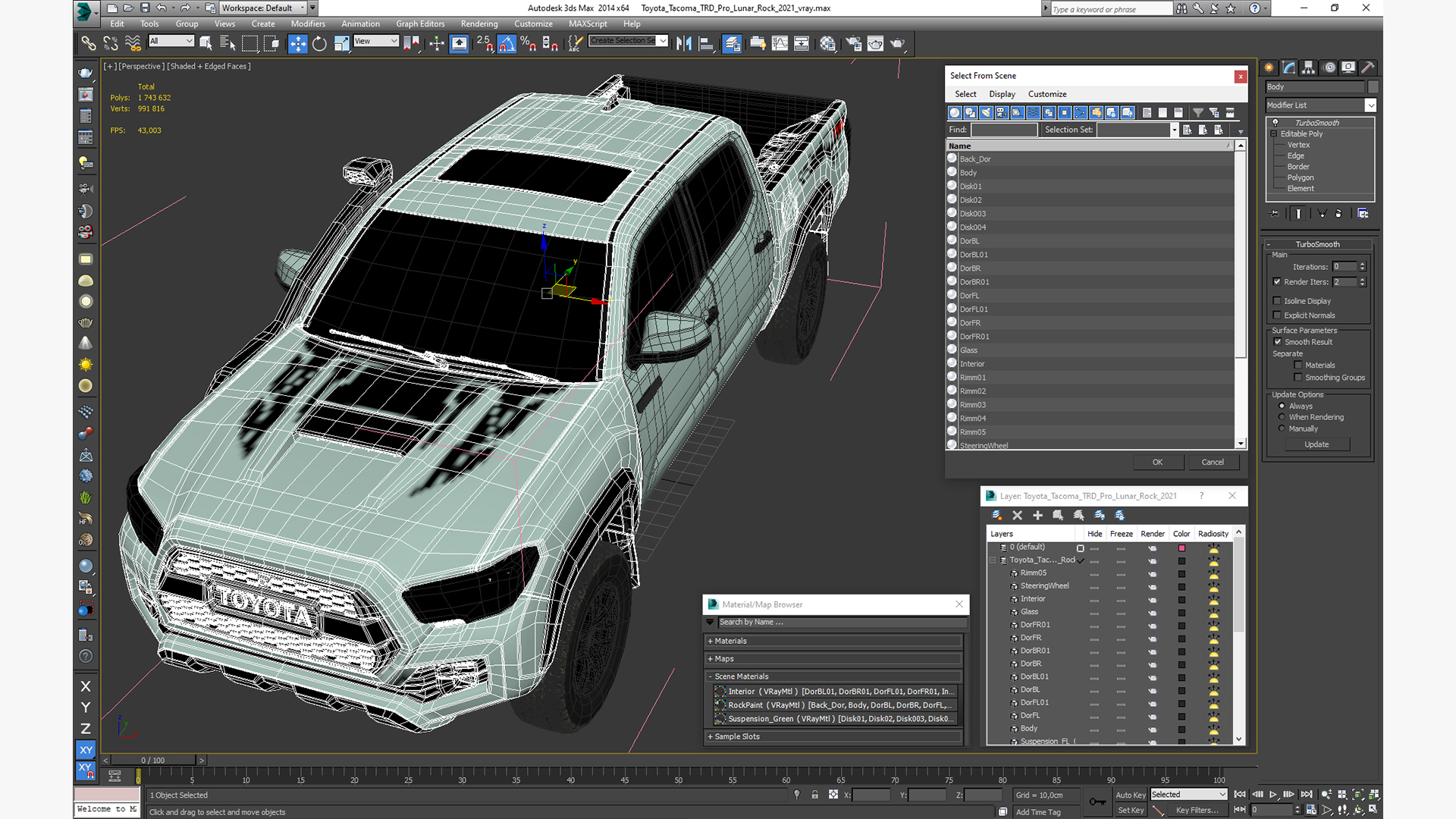Click the Select and Link chain icon
Image resolution: width=1456 pixels, height=819 pixels.
88,44
